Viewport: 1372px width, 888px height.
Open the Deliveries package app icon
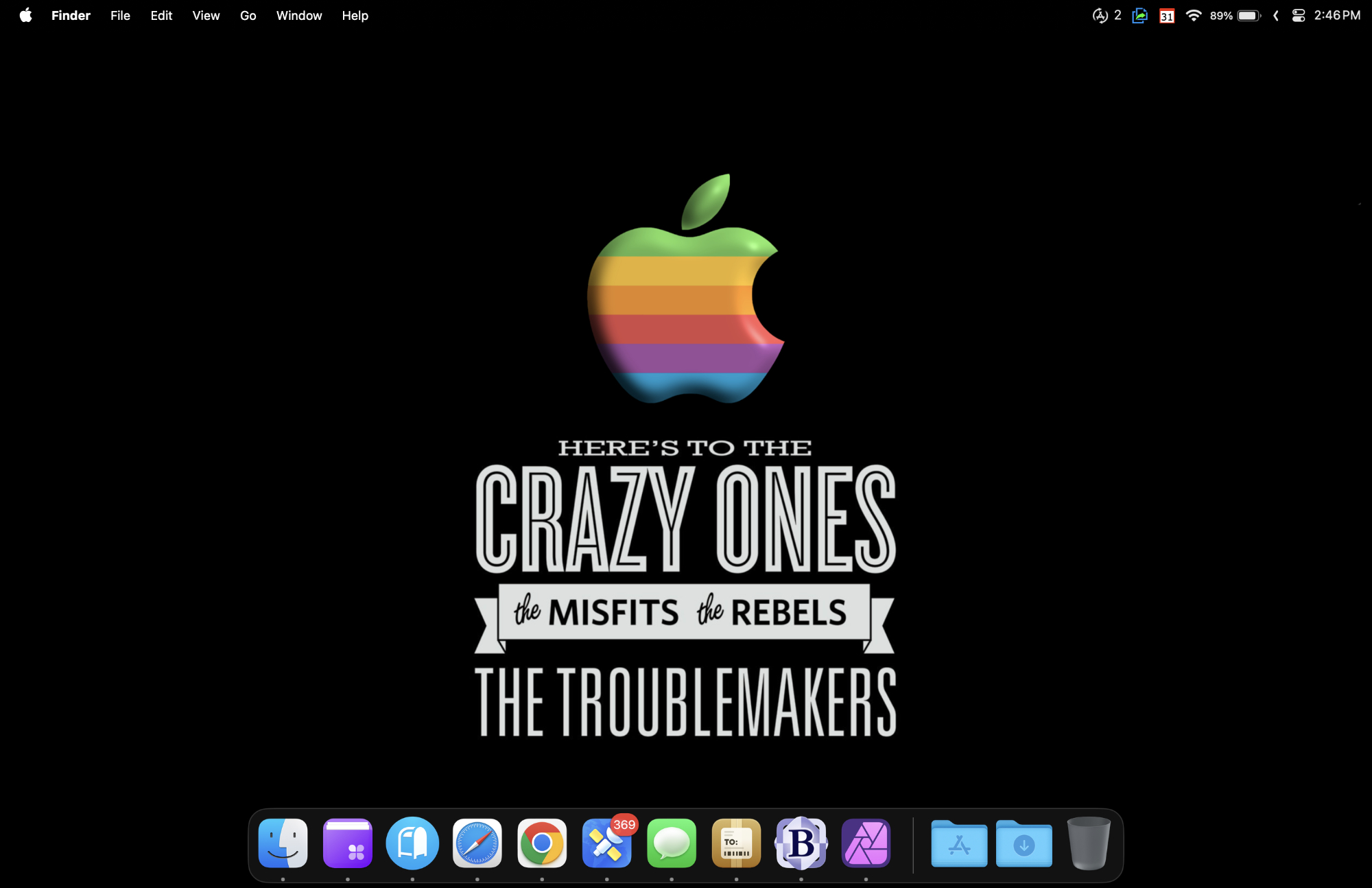(736, 843)
